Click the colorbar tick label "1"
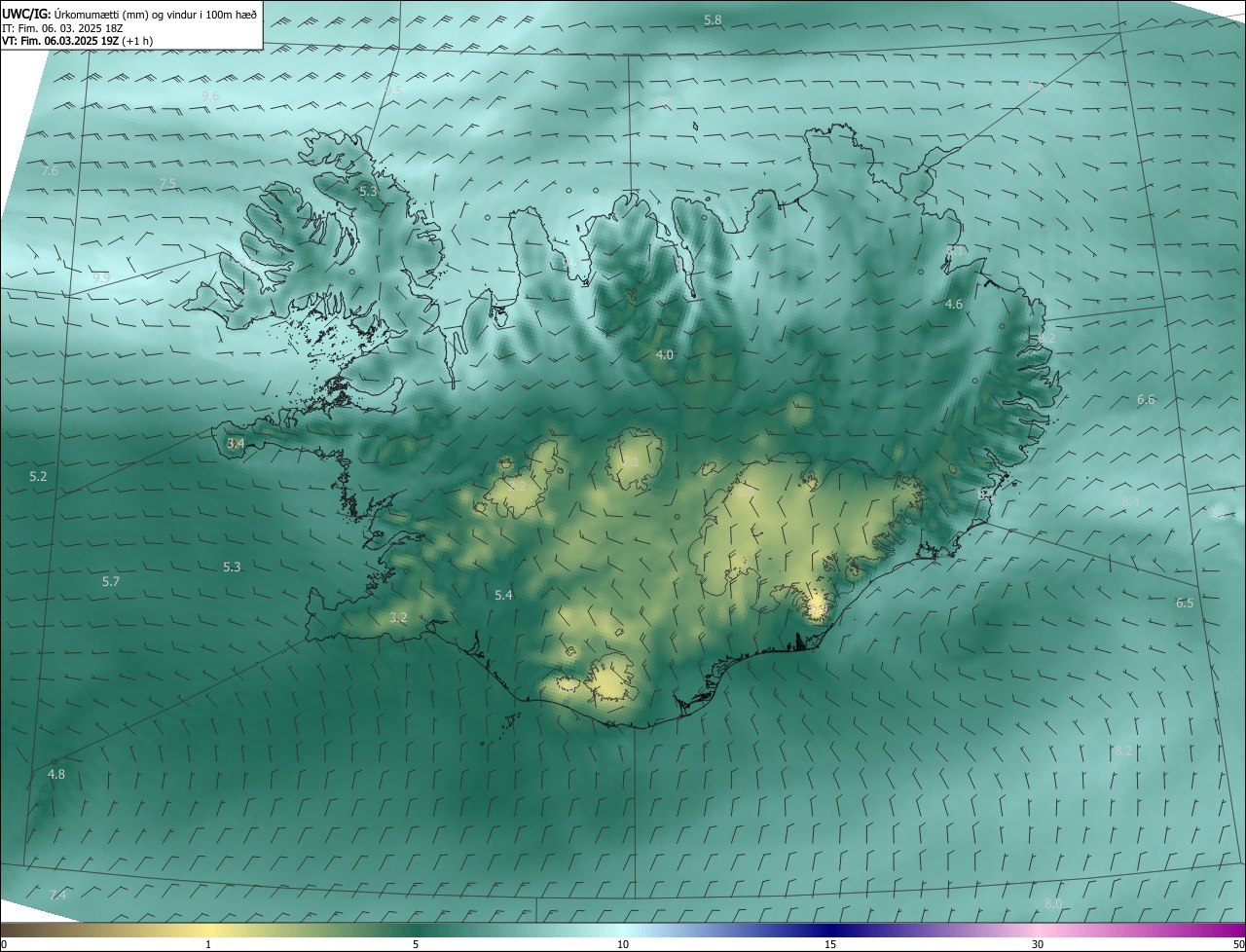This screenshot has height=952, width=1246. [x=208, y=945]
